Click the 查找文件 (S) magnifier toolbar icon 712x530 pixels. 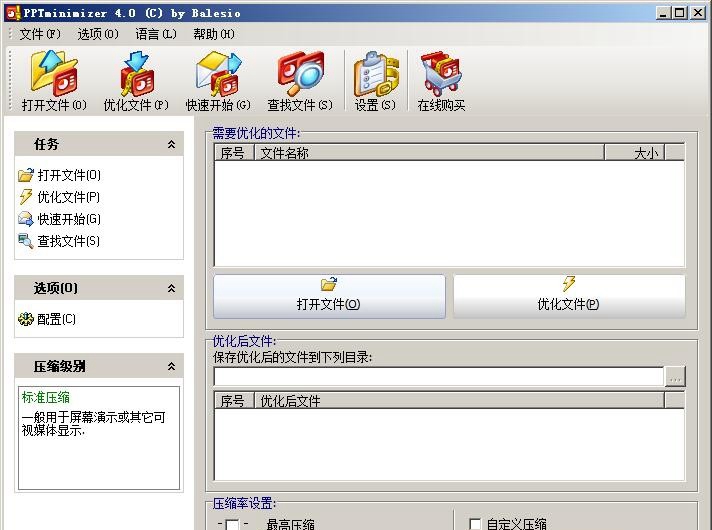pos(300,73)
